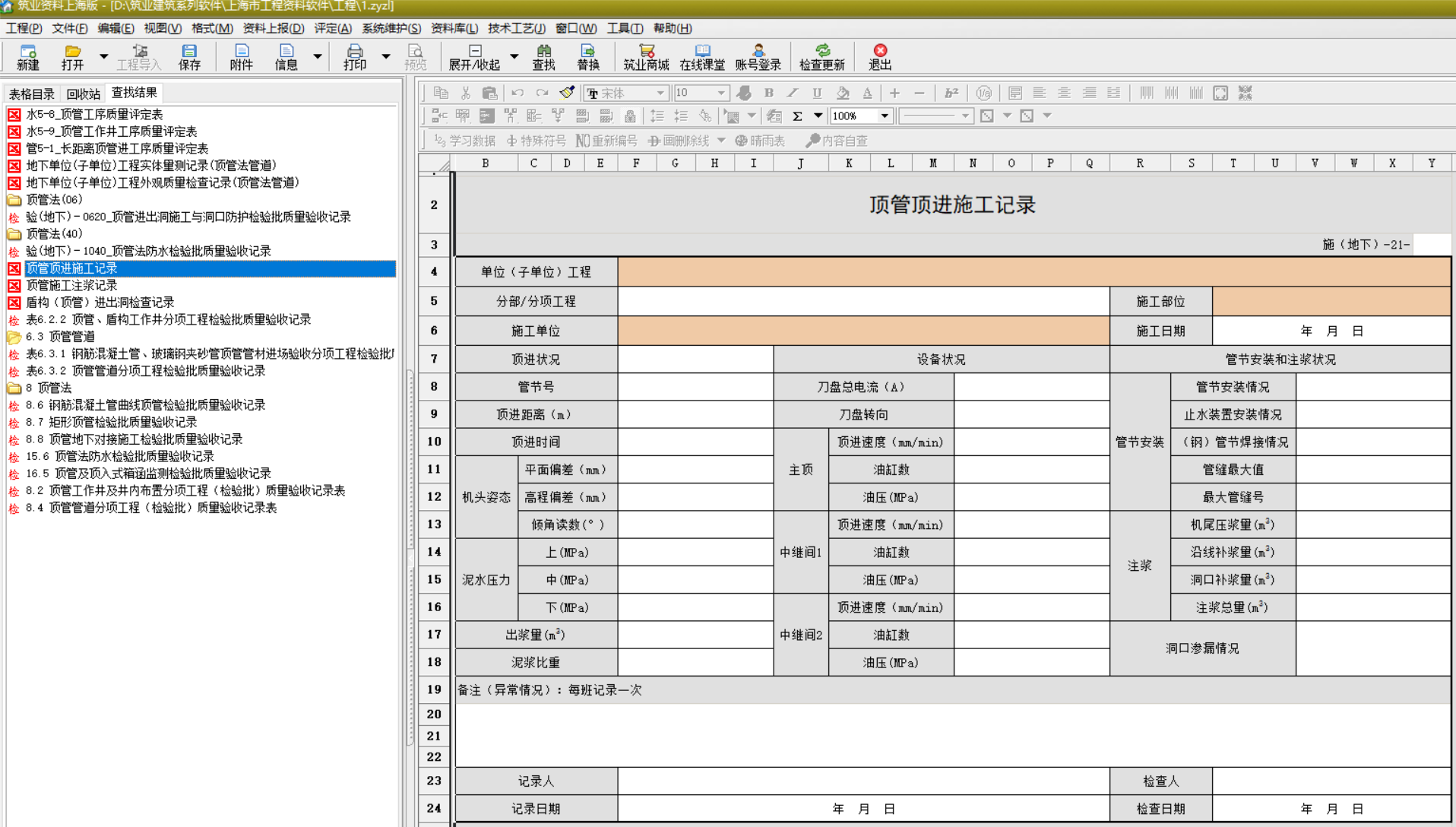Click the 新建 (New) toolbar icon
Viewport: 1456px width, 827px height.
pyautogui.click(x=28, y=57)
